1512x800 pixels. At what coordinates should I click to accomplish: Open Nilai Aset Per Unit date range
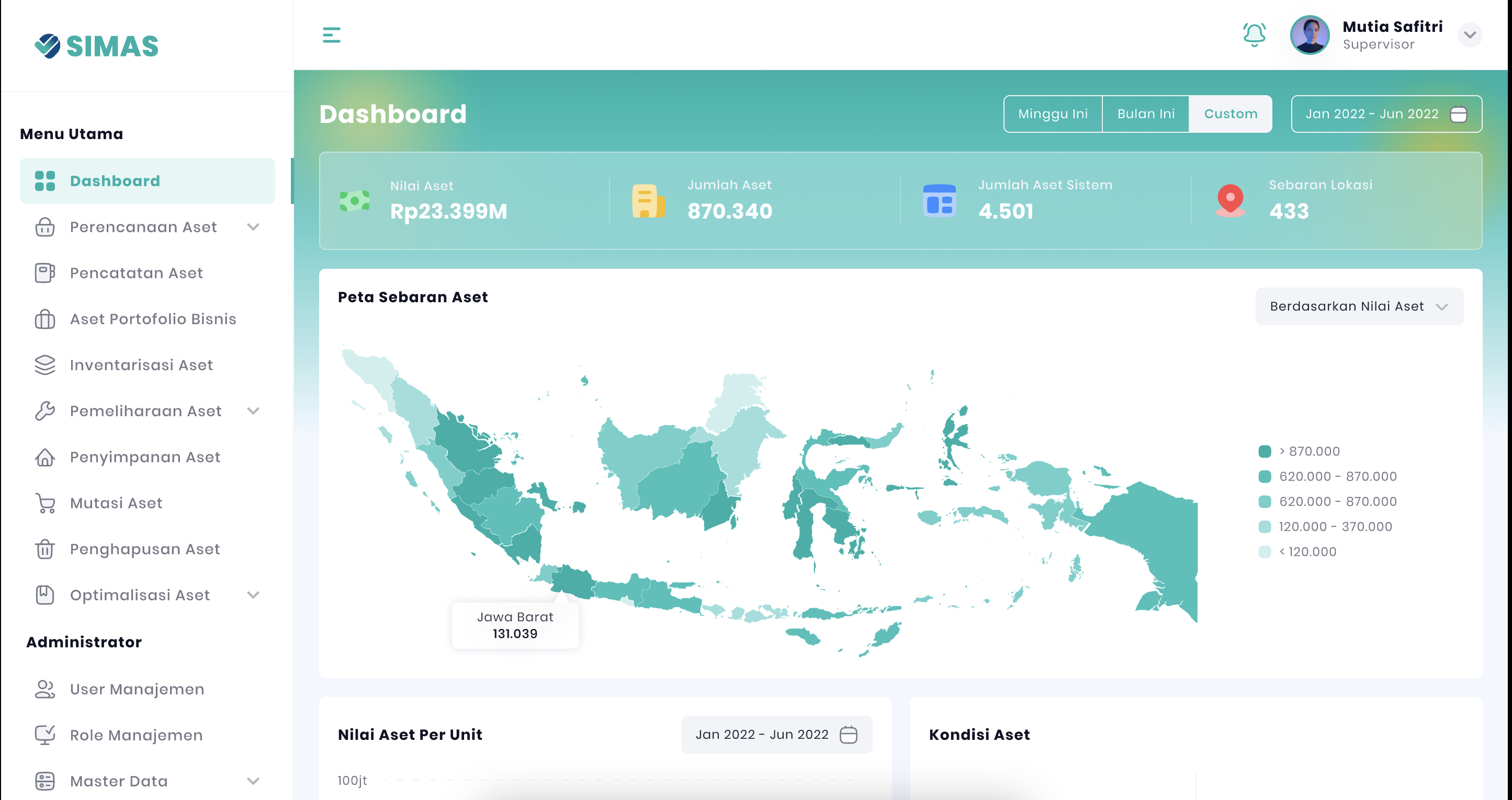coord(776,734)
